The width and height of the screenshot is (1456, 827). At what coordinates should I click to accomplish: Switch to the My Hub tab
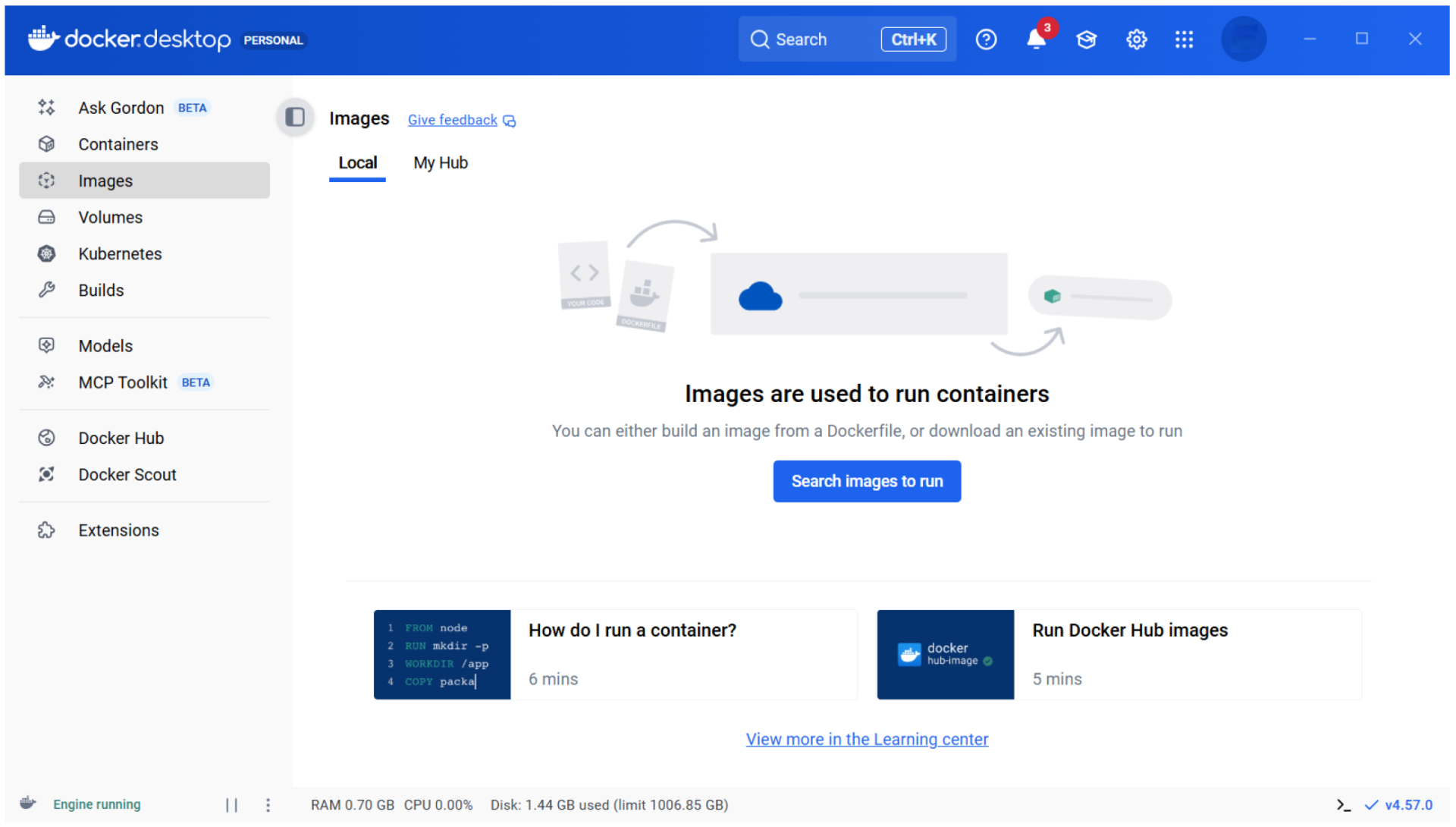441,162
